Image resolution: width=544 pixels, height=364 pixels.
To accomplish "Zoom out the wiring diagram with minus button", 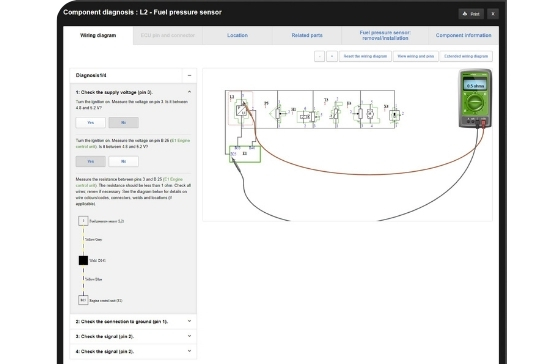I will [320, 56].
